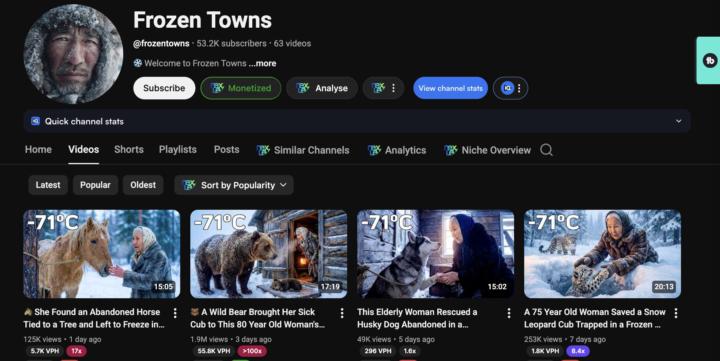The width and height of the screenshot is (720, 361).
Task: Open the Analytics tab
Action: (397, 150)
